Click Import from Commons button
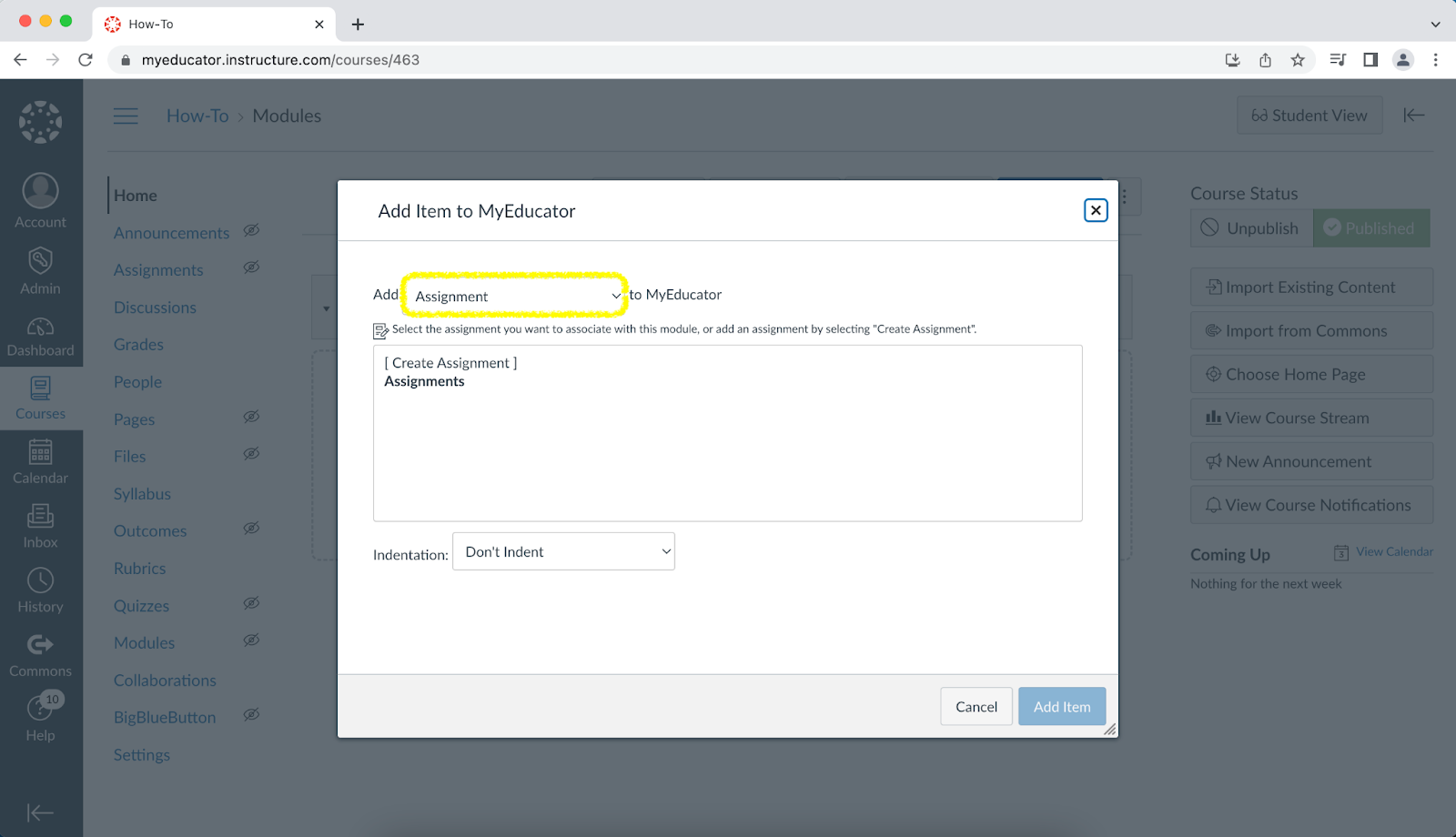 coord(1311,331)
